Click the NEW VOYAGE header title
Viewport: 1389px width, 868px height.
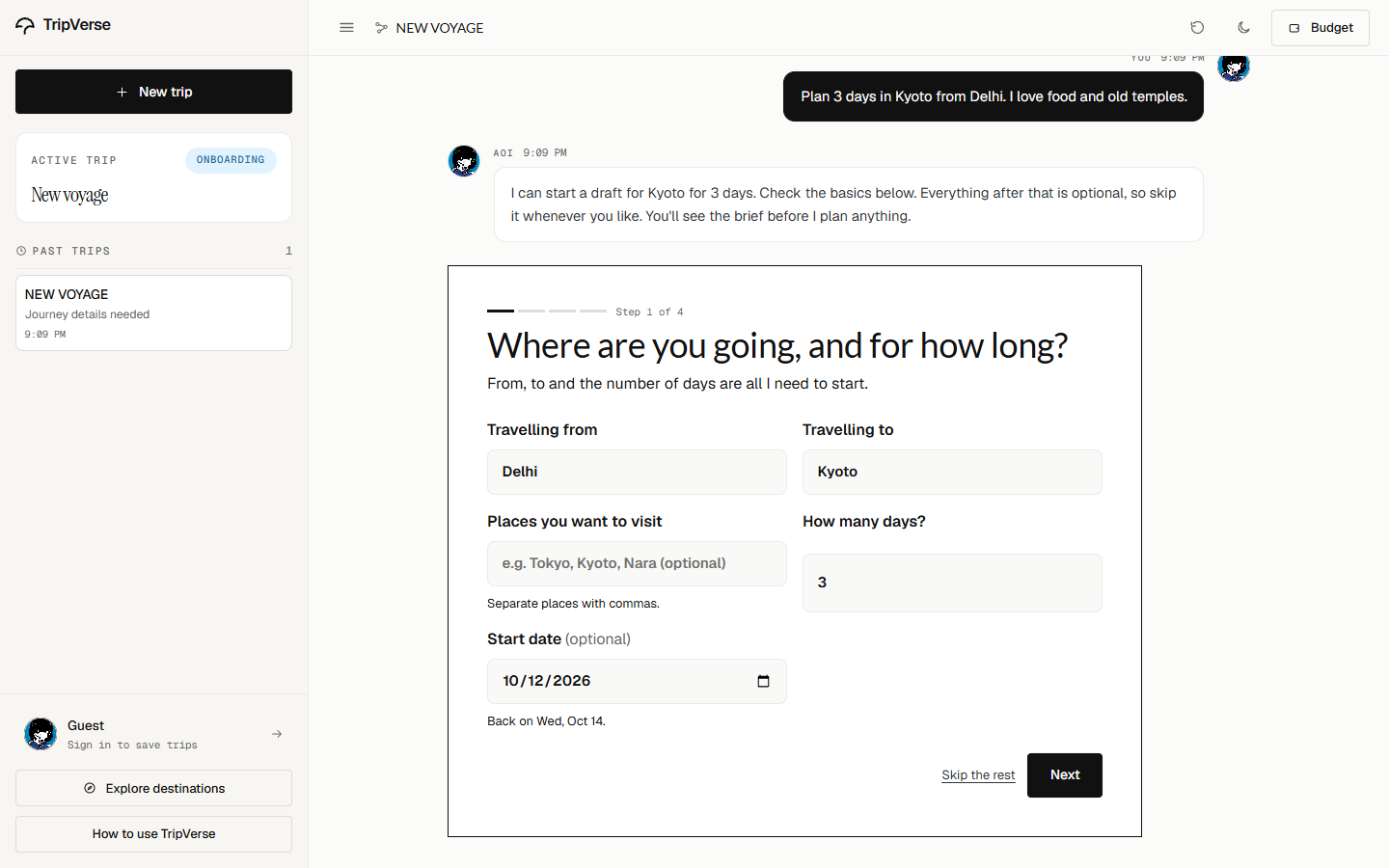[440, 28]
